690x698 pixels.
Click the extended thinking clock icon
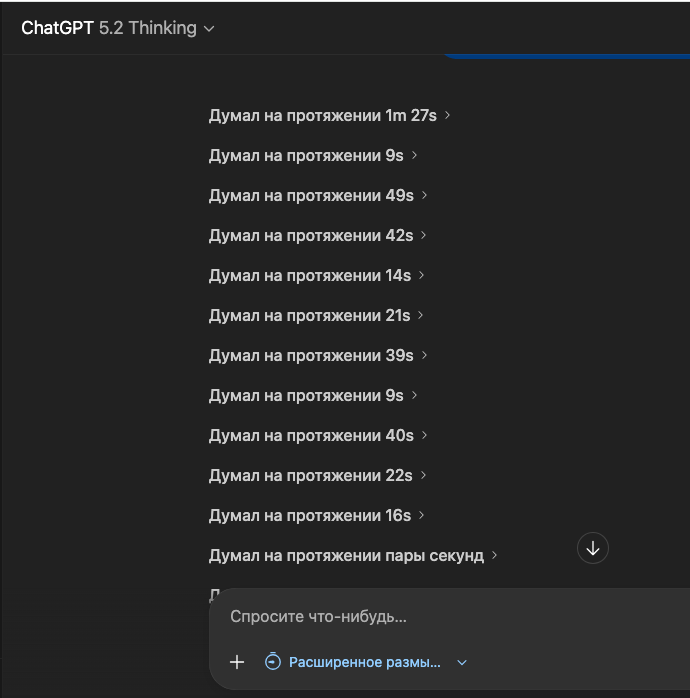coord(273,662)
